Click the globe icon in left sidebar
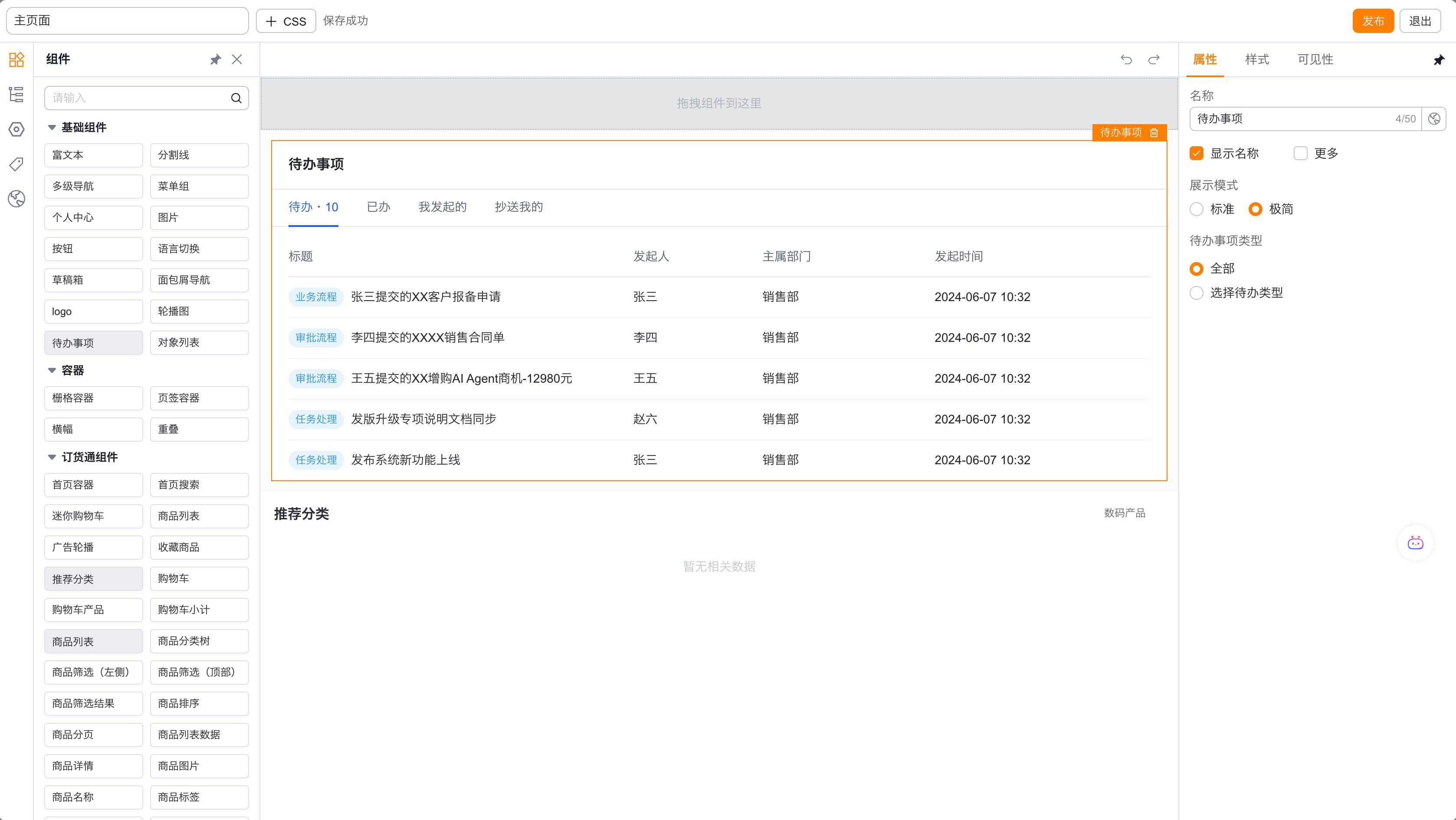Image resolution: width=1456 pixels, height=820 pixels. [16, 199]
